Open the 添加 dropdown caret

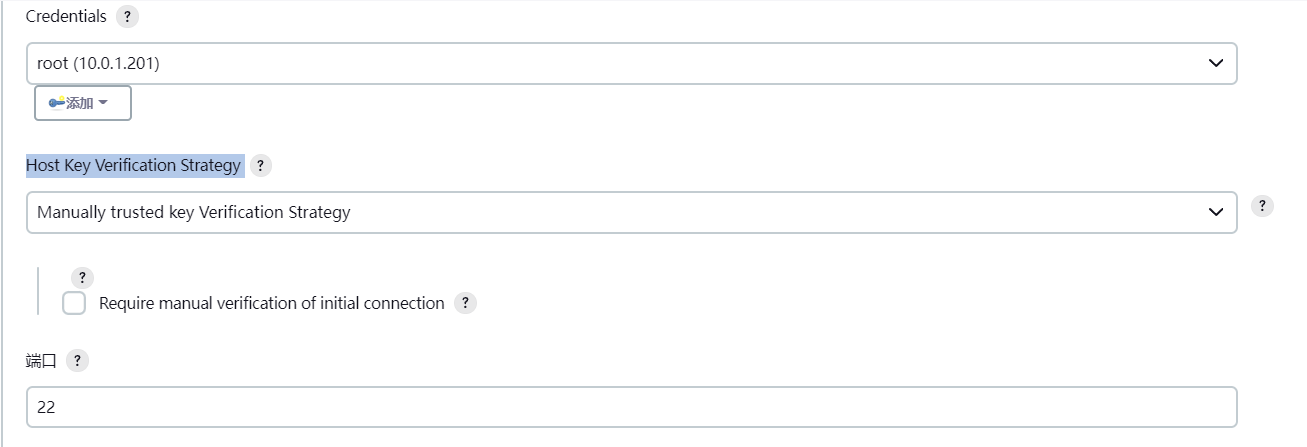pyautogui.click(x=103, y=103)
